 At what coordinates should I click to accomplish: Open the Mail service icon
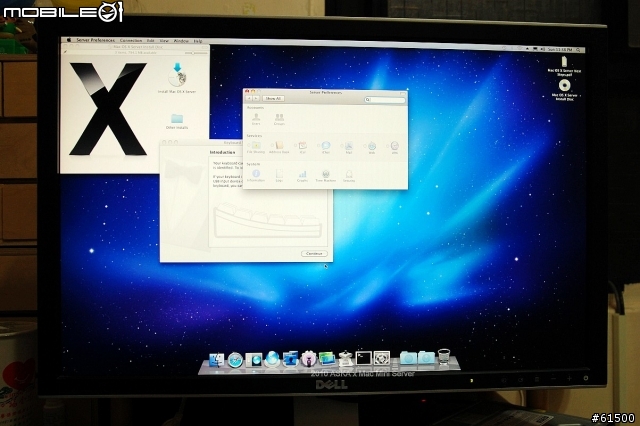coord(349,147)
